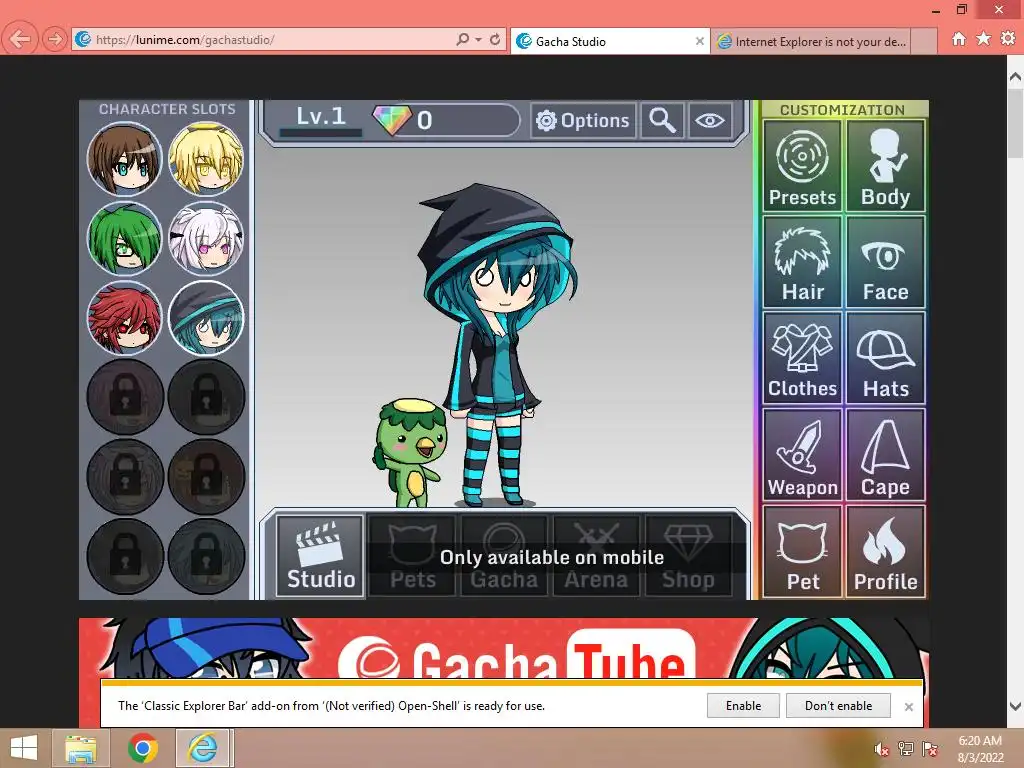
Task: Click the network tray icon
Action: 906,749
